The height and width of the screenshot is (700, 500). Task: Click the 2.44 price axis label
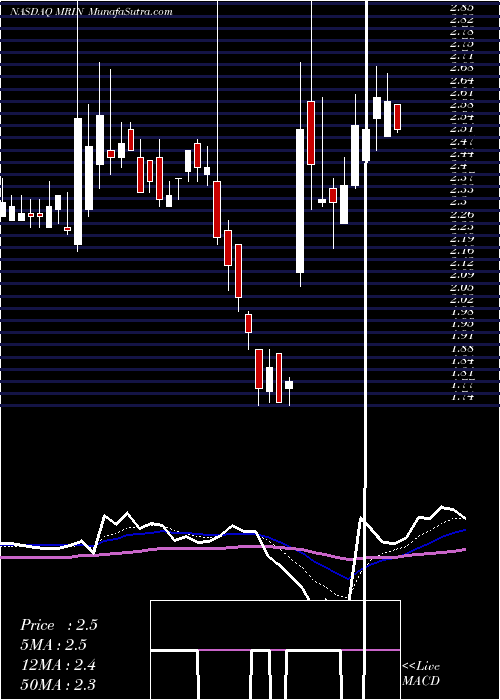[x=462, y=154]
